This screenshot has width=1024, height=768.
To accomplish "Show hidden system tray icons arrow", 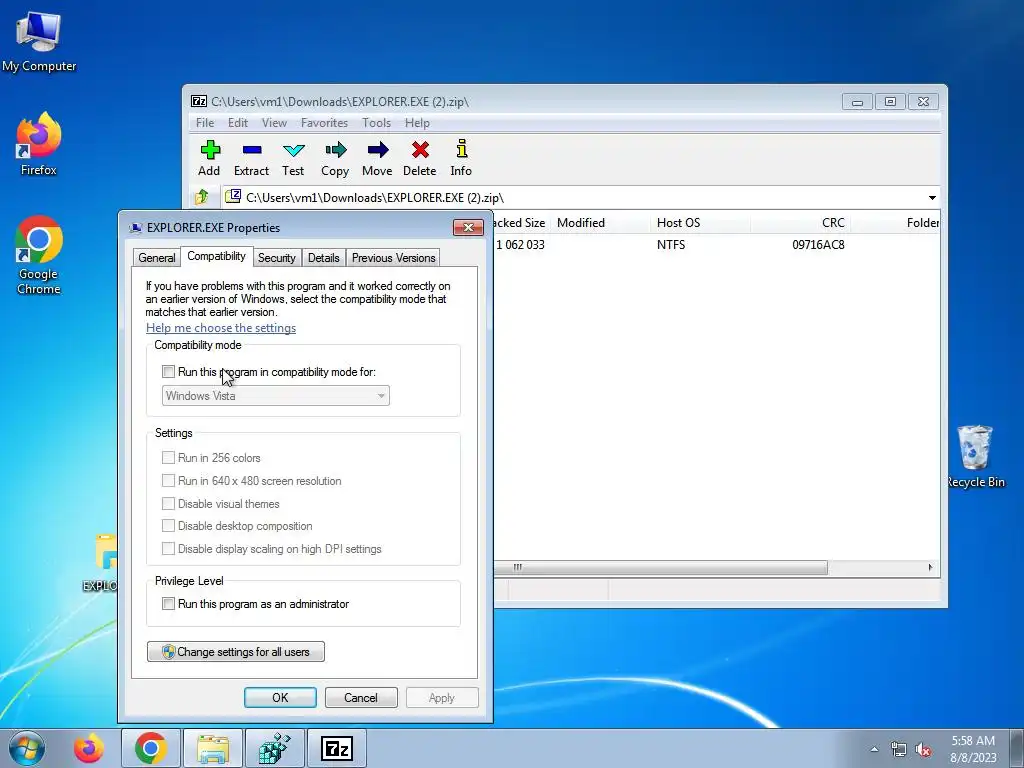I will click(874, 750).
